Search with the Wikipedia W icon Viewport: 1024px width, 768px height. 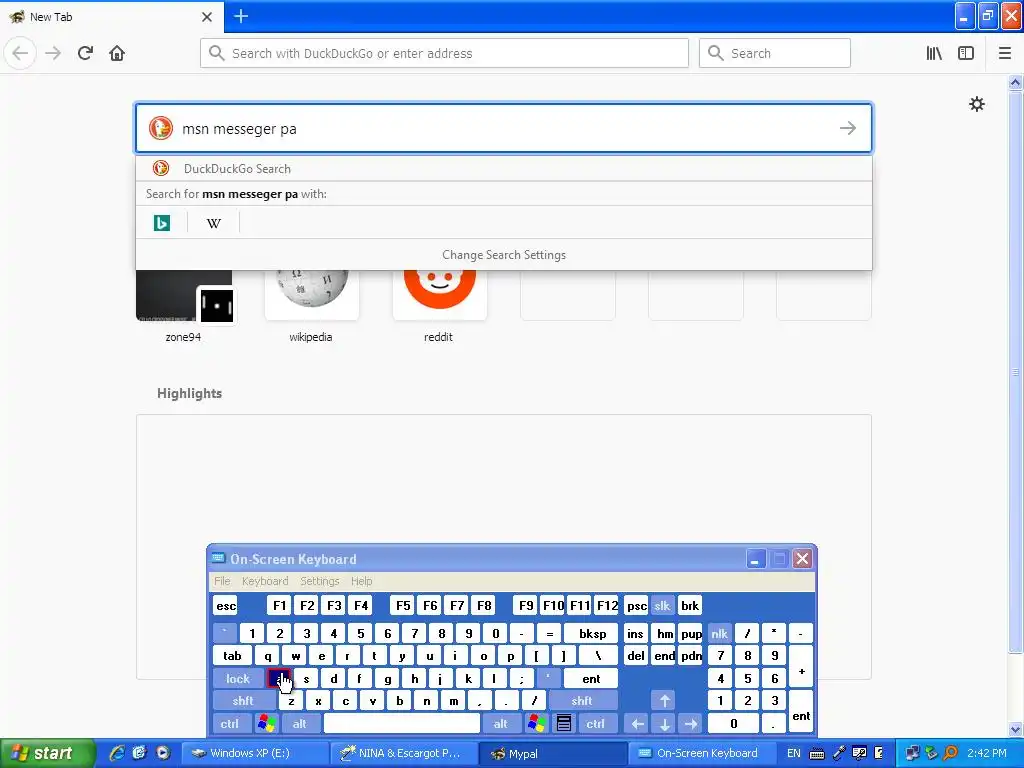tap(214, 223)
